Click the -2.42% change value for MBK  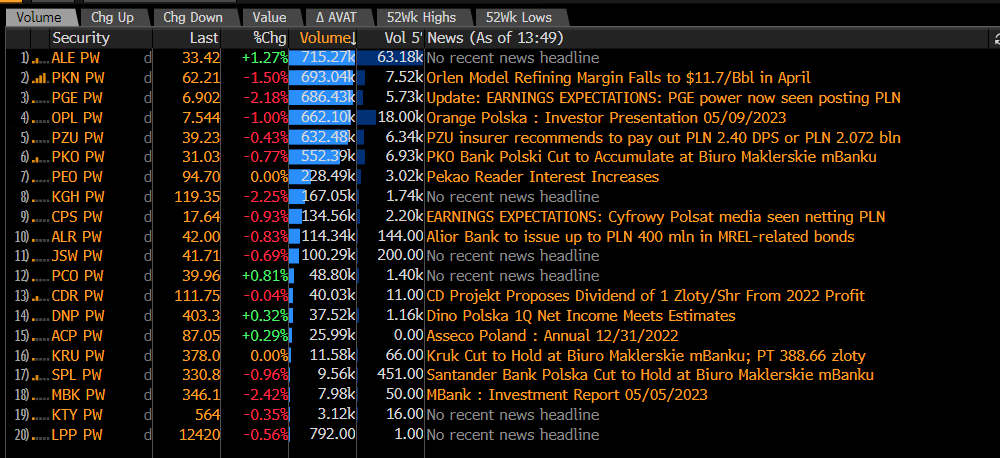(x=266, y=395)
